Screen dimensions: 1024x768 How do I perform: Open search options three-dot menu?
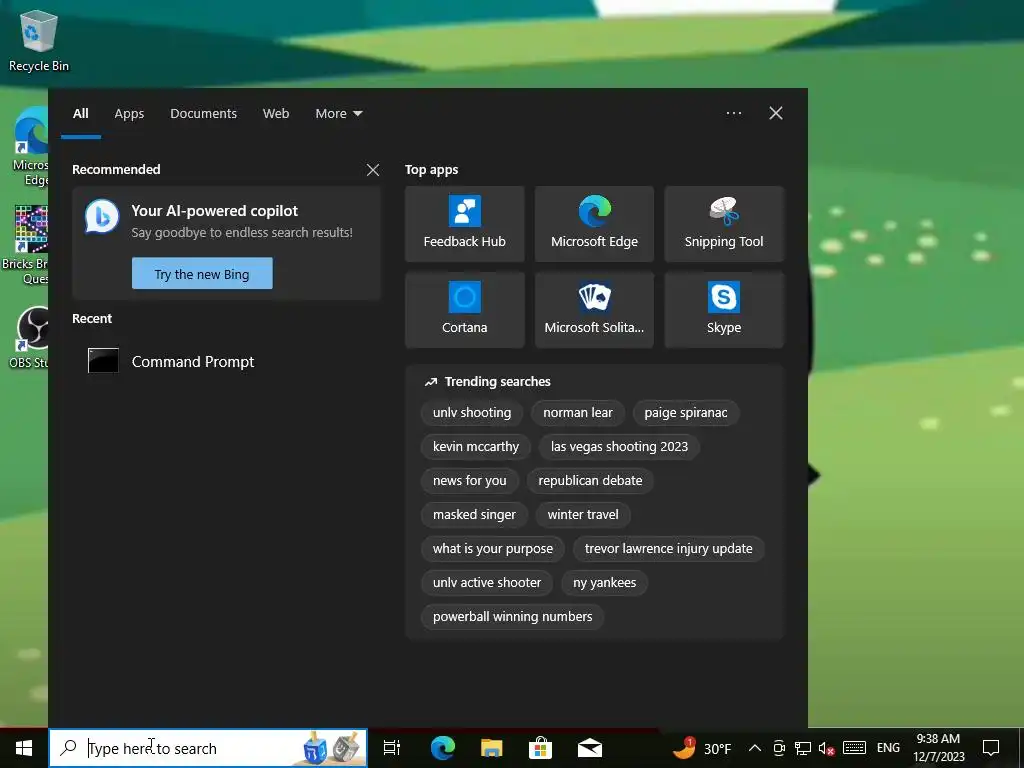pos(734,113)
